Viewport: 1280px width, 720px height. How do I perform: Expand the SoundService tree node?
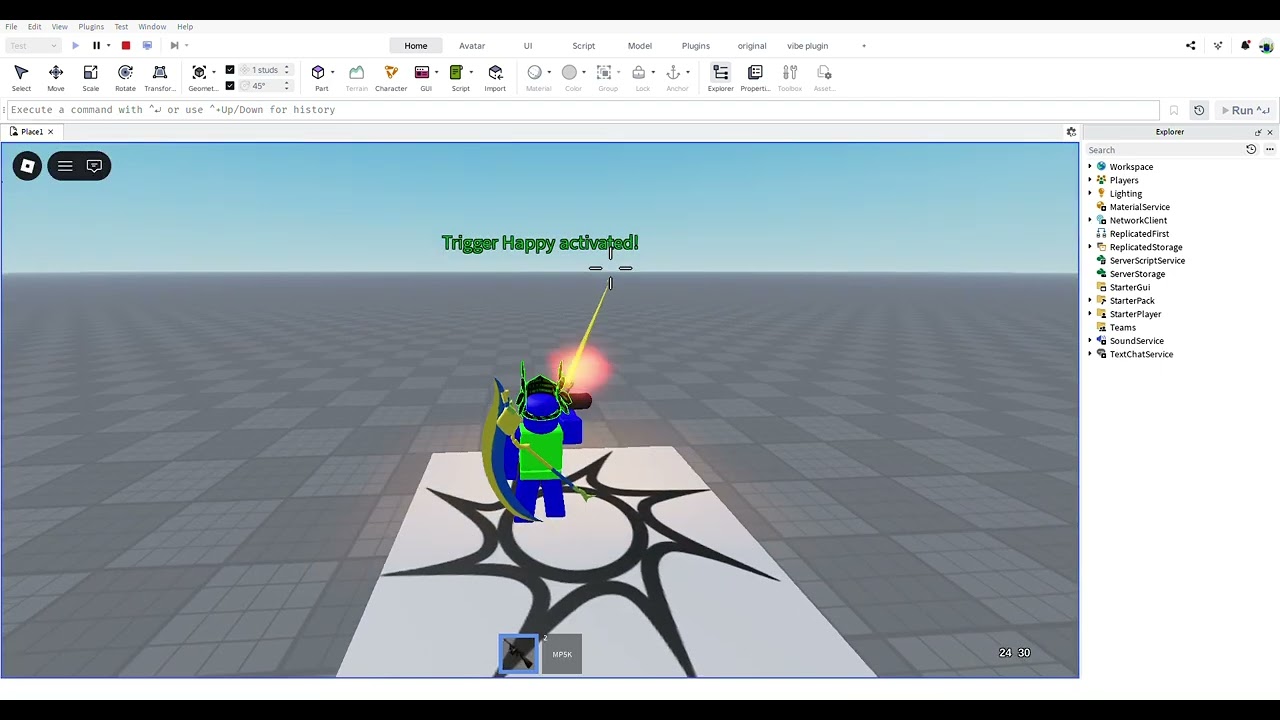[x=1090, y=340]
